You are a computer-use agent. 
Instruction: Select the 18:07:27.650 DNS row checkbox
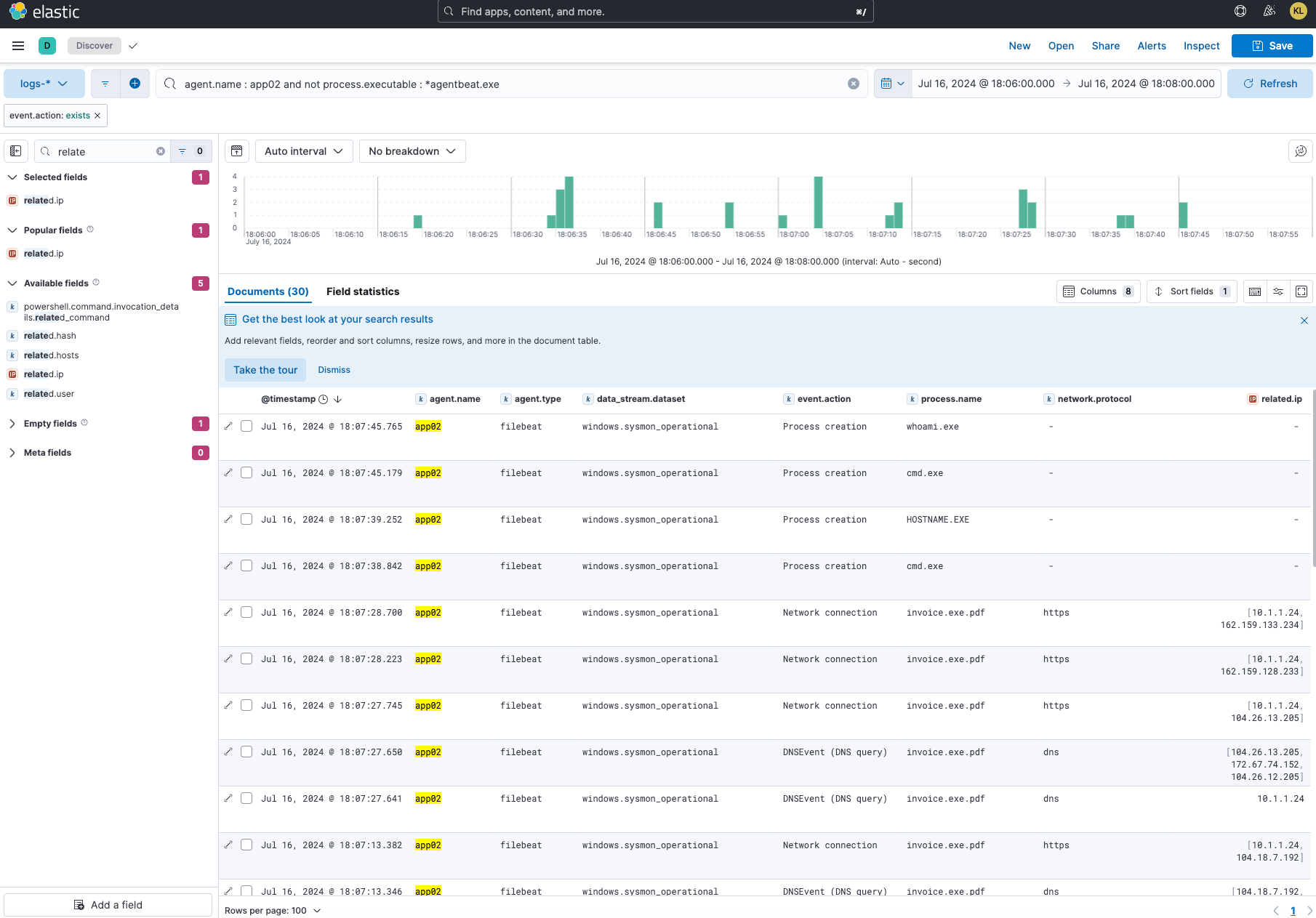[x=246, y=752]
